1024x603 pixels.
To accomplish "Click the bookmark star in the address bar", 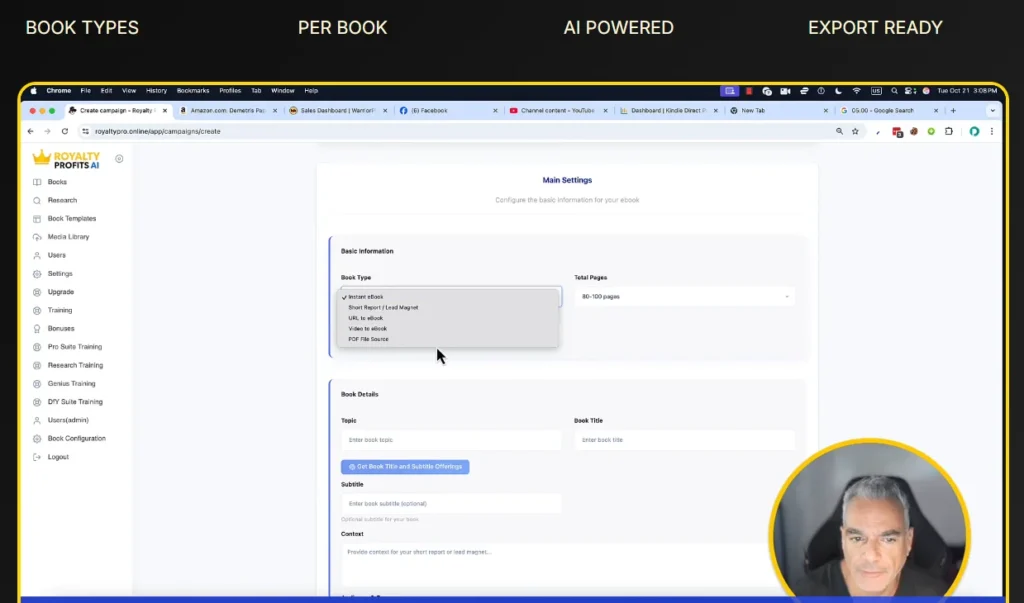I will [854, 131].
